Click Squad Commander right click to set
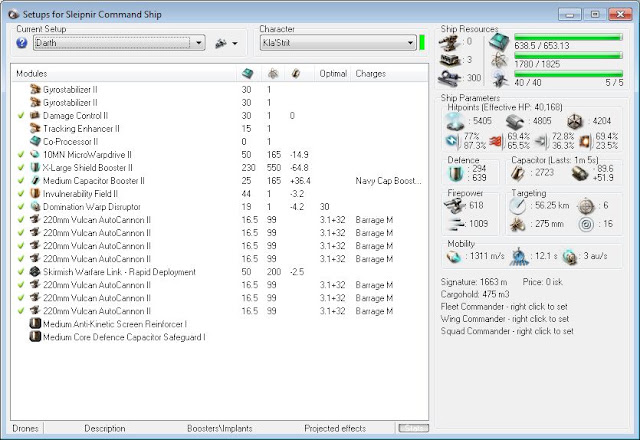 [x=507, y=331]
